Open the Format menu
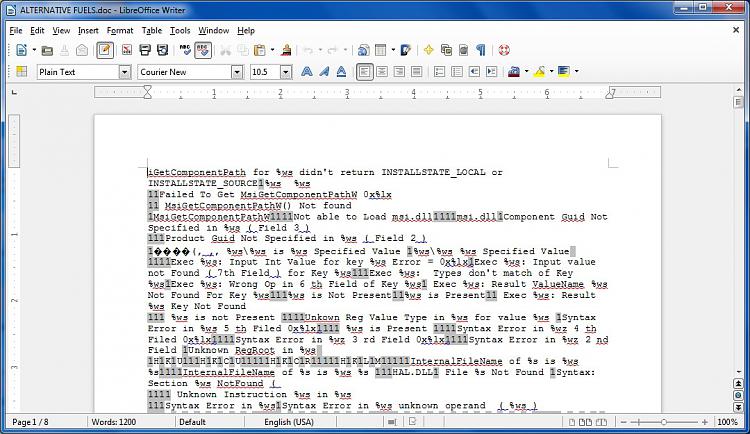The image size is (750, 434). (x=120, y=31)
